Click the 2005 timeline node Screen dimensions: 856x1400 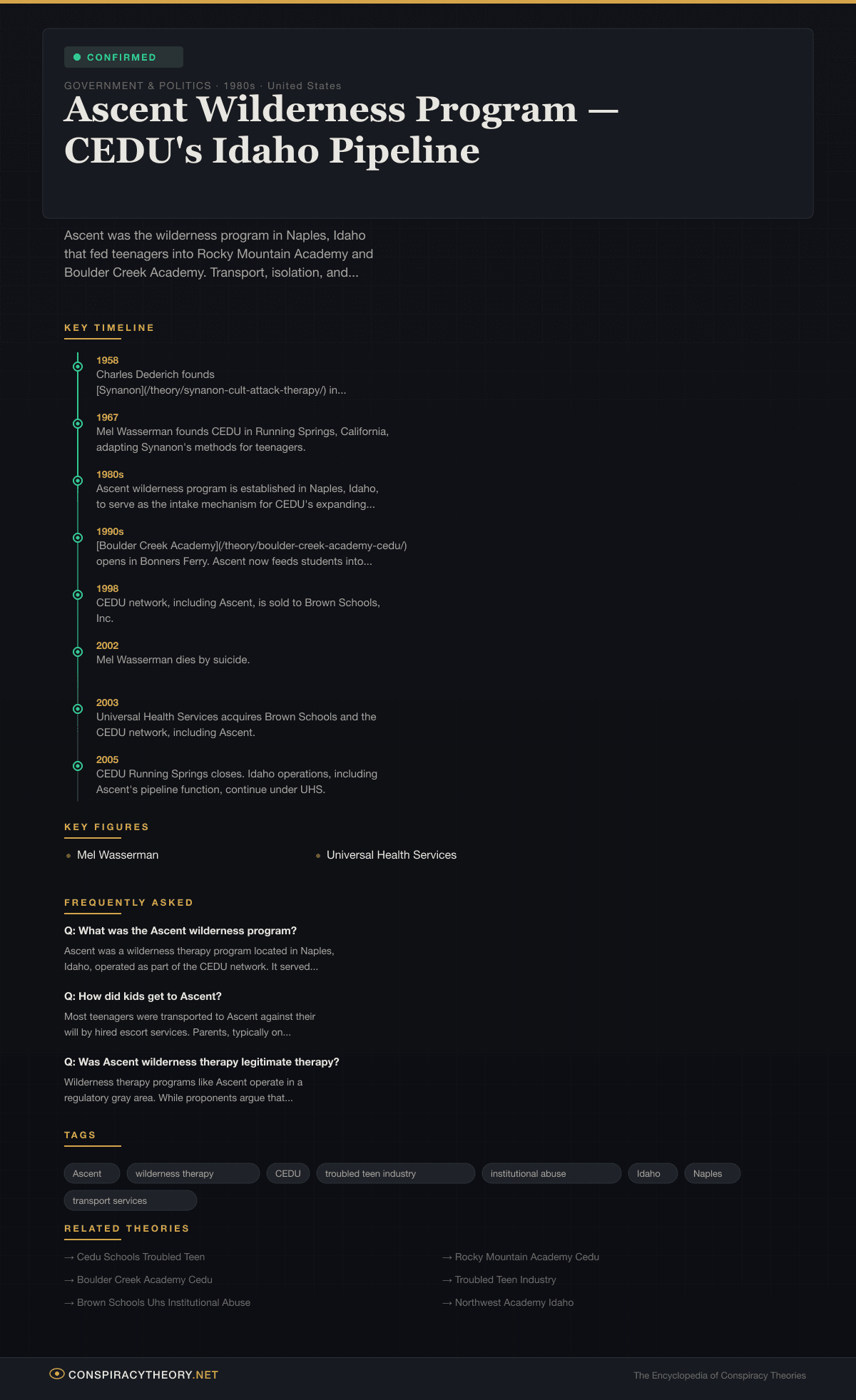pos(78,766)
